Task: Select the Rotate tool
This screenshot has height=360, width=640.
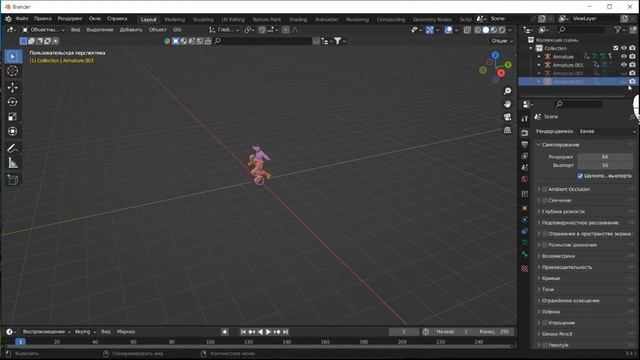Action: coord(13,102)
